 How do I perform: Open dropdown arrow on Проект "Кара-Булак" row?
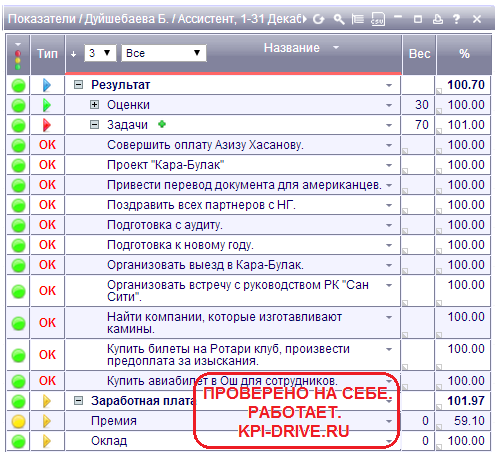tap(389, 165)
